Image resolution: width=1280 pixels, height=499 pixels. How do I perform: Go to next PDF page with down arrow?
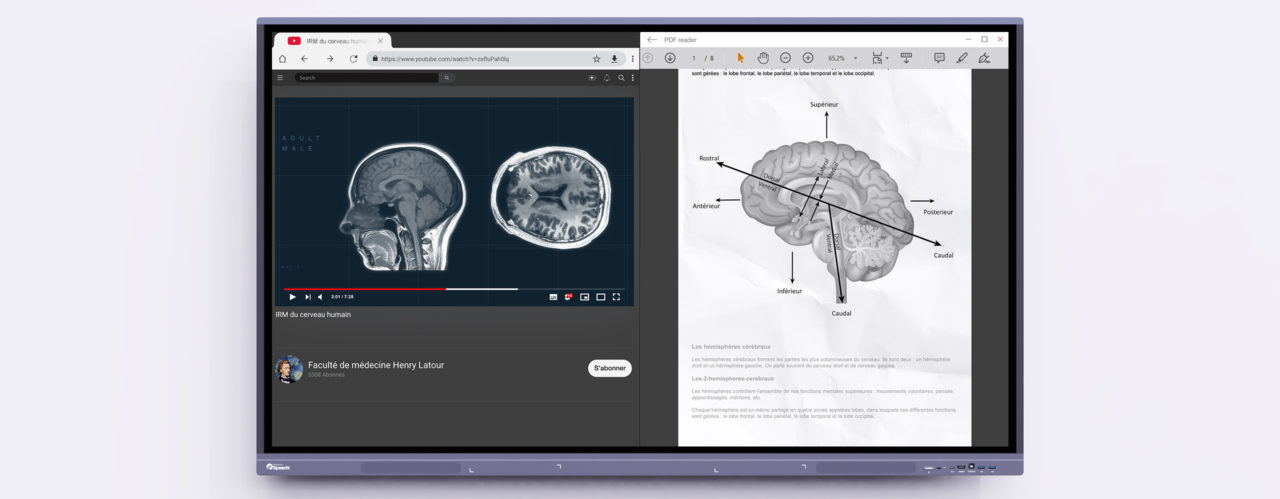(670, 58)
